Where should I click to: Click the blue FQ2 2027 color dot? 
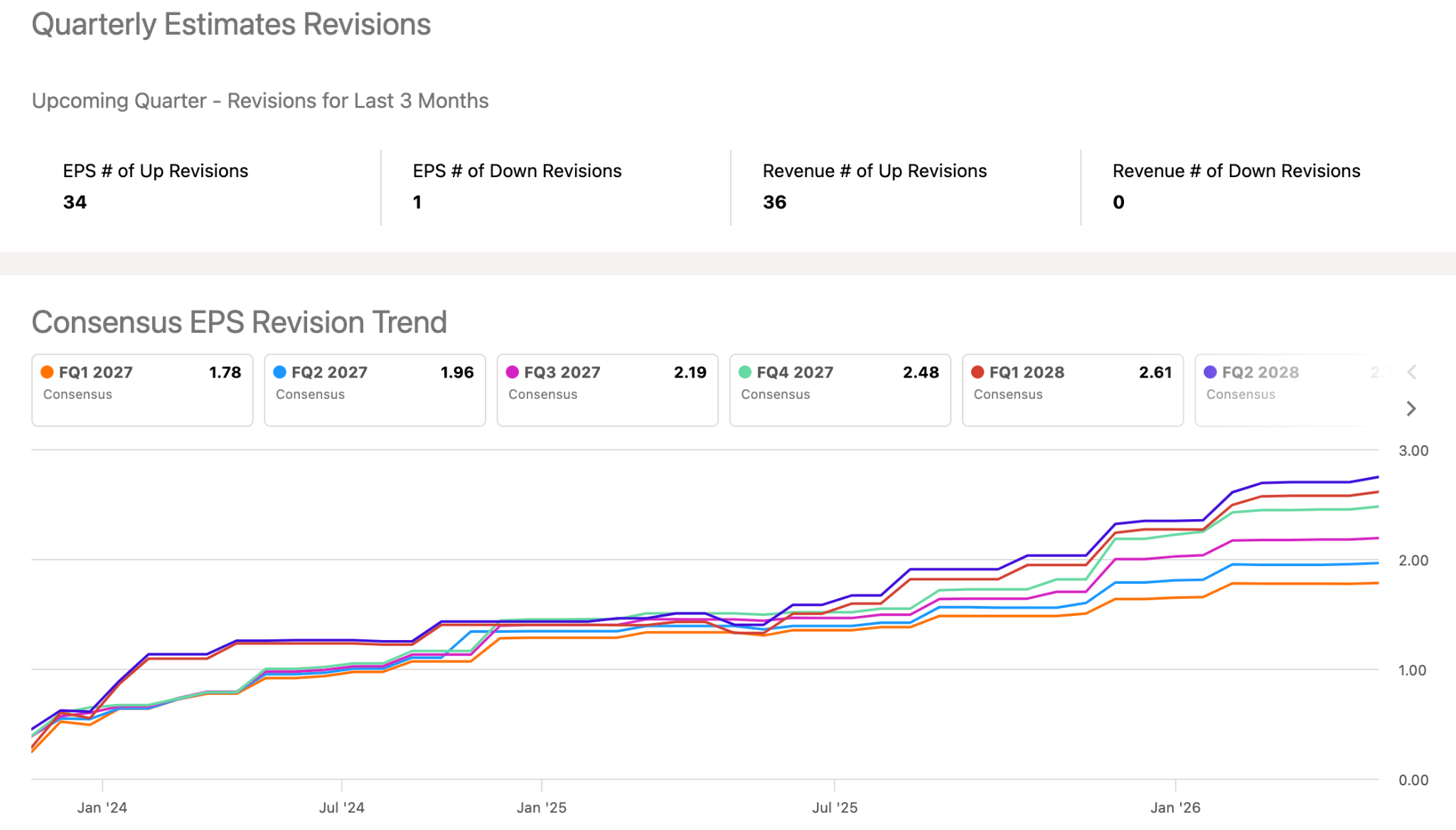point(280,372)
